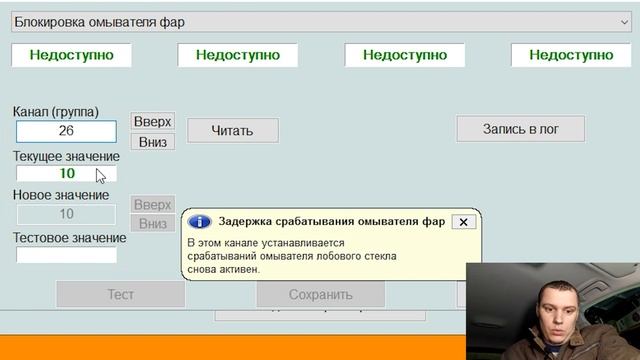Click the Запись в лог button

click(520, 129)
